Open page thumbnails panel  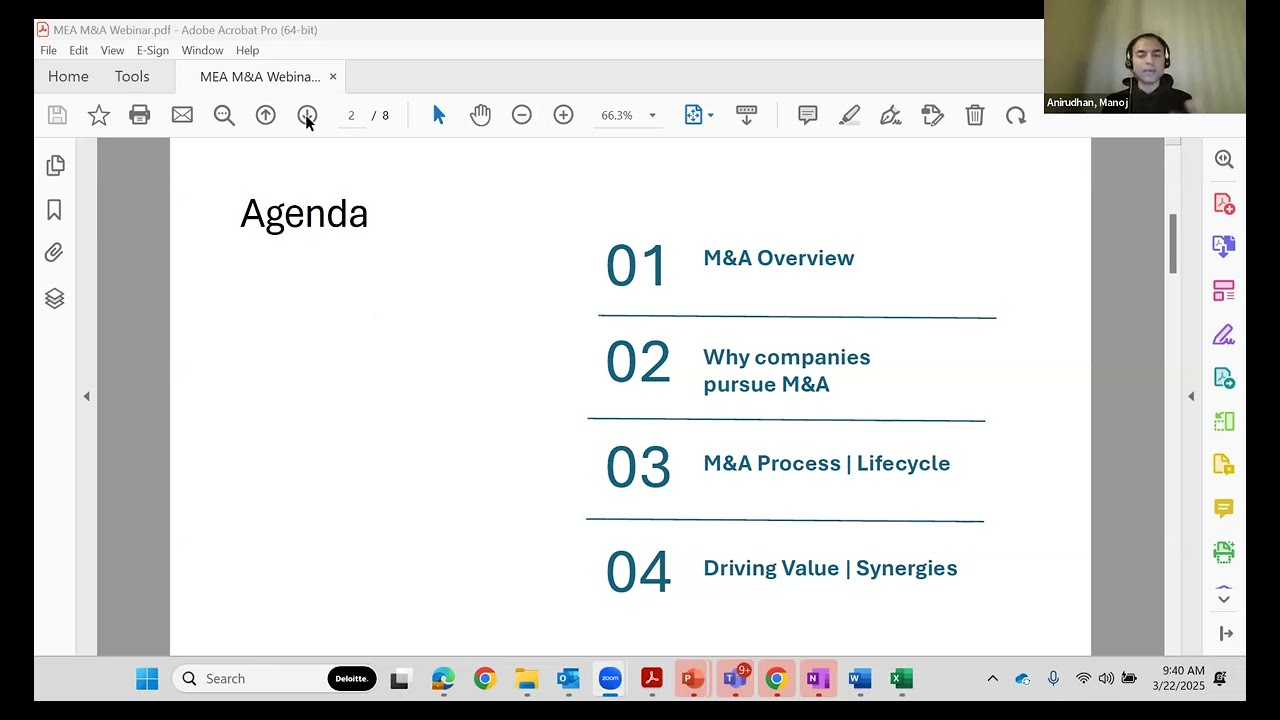pos(55,165)
